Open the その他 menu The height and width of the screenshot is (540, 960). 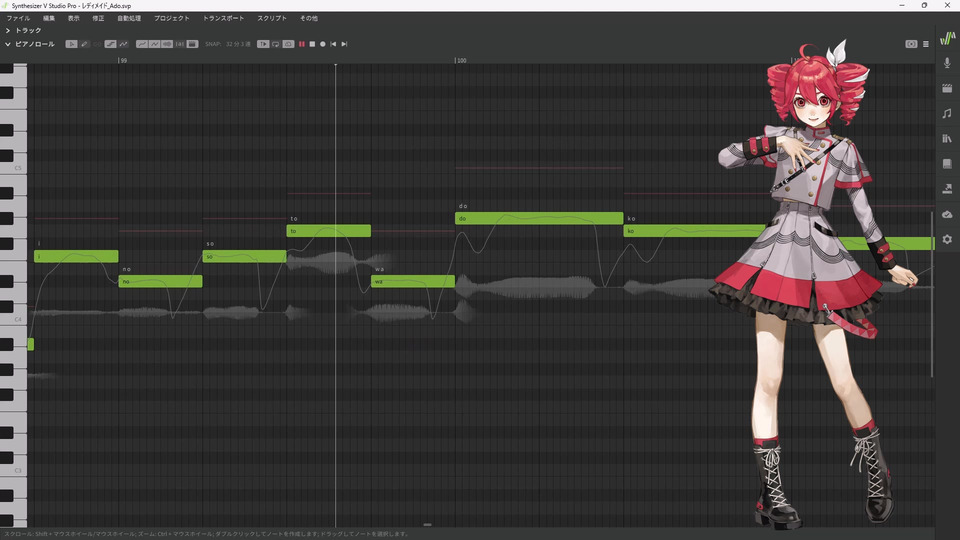pyautogui.click(x=309, y=18)
